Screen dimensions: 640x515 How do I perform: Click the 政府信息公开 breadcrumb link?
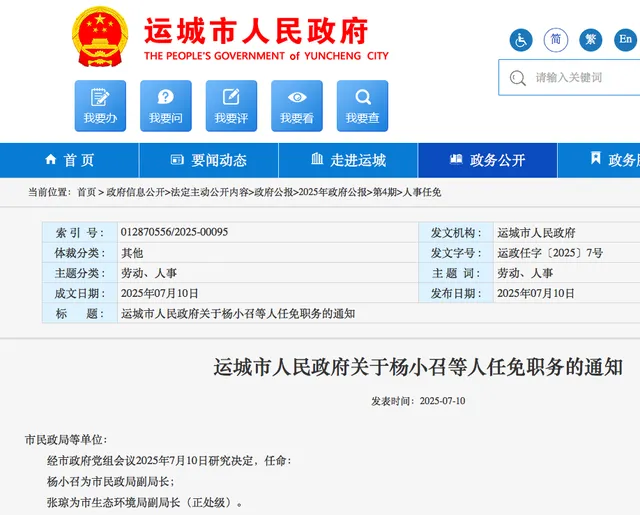[136, 192]
